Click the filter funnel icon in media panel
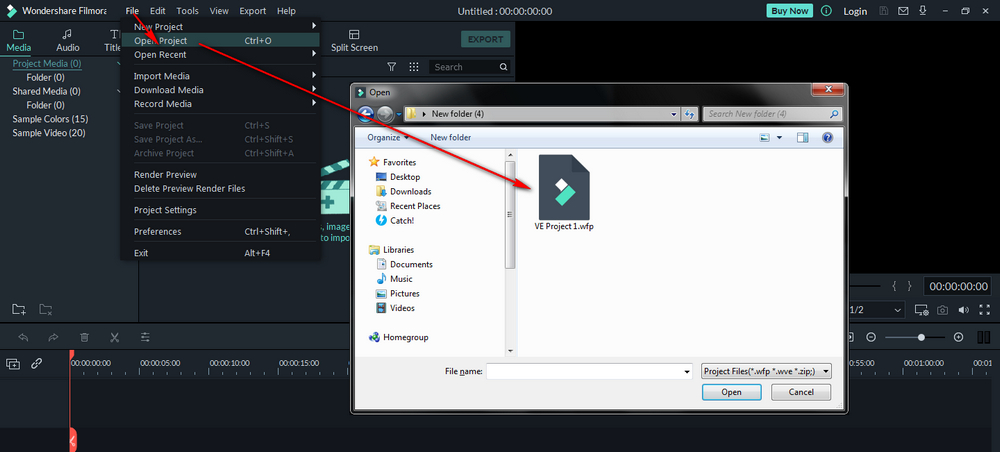Screen dimensions: 1000x452 tap(392, 67)
